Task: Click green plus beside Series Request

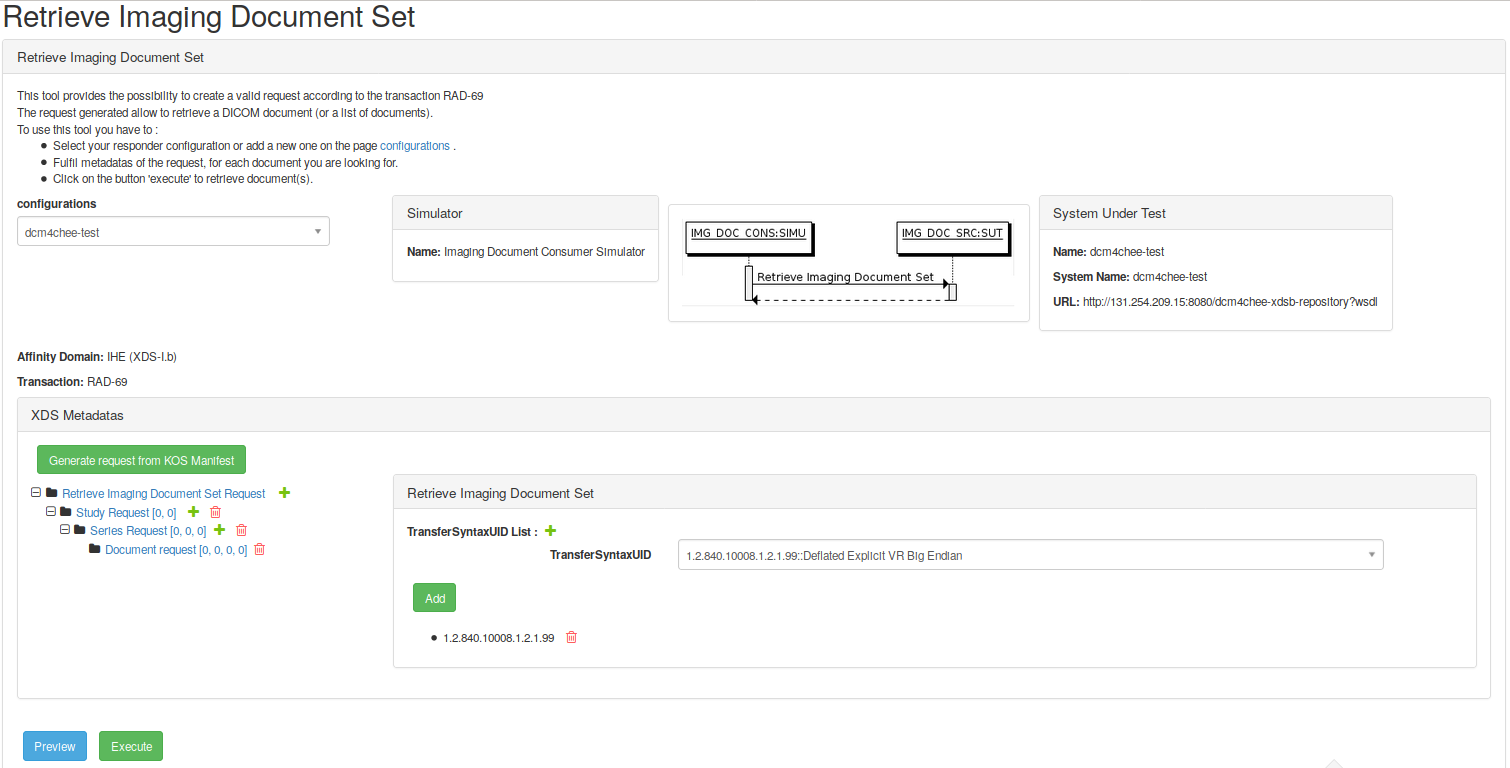Action: pyautogui.click(x=220, y=530)
